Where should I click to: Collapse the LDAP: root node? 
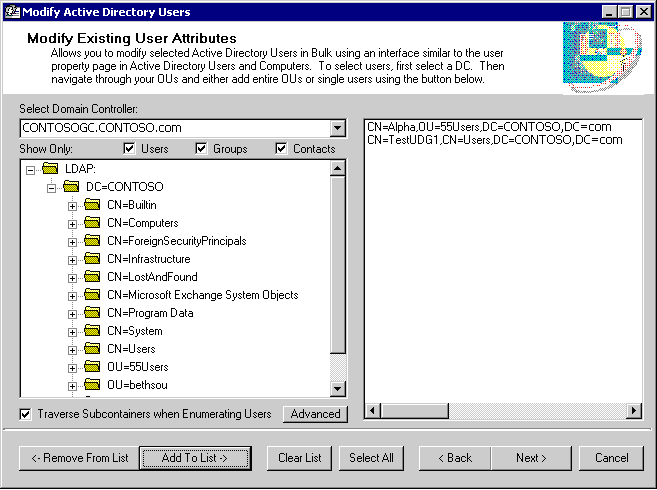pos(30,170)
